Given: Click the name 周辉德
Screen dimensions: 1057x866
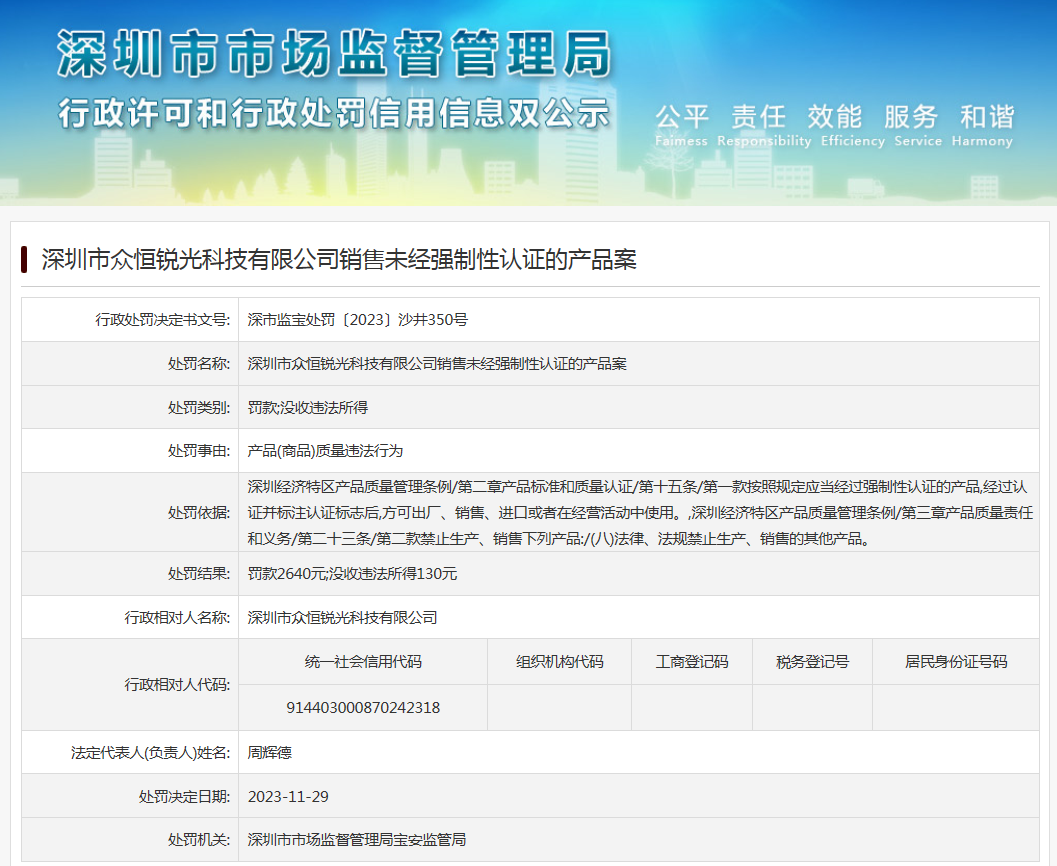Looking at the screenshot, I should click(x=270, y=753).
